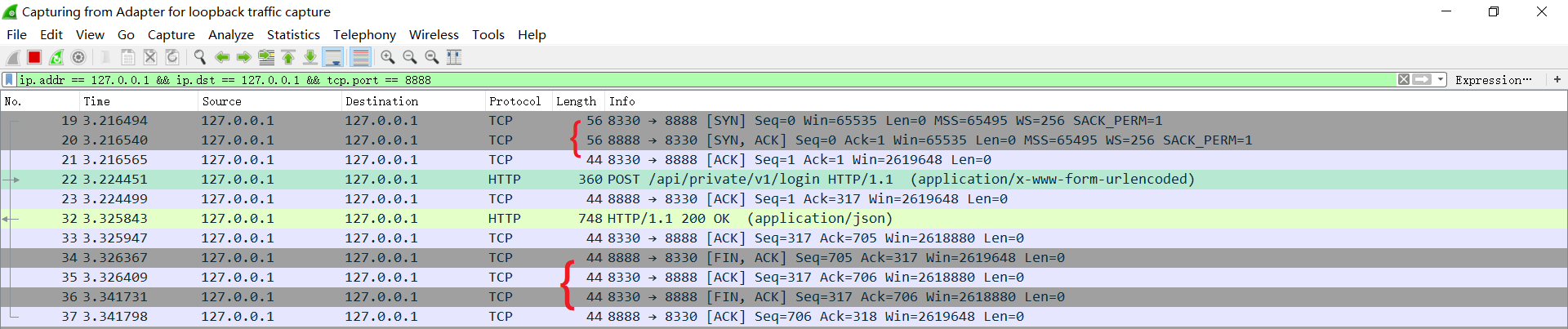Screen dimensions: 1568x329
Task: Open the display filter bookmark menu
Action: [9, 80]
